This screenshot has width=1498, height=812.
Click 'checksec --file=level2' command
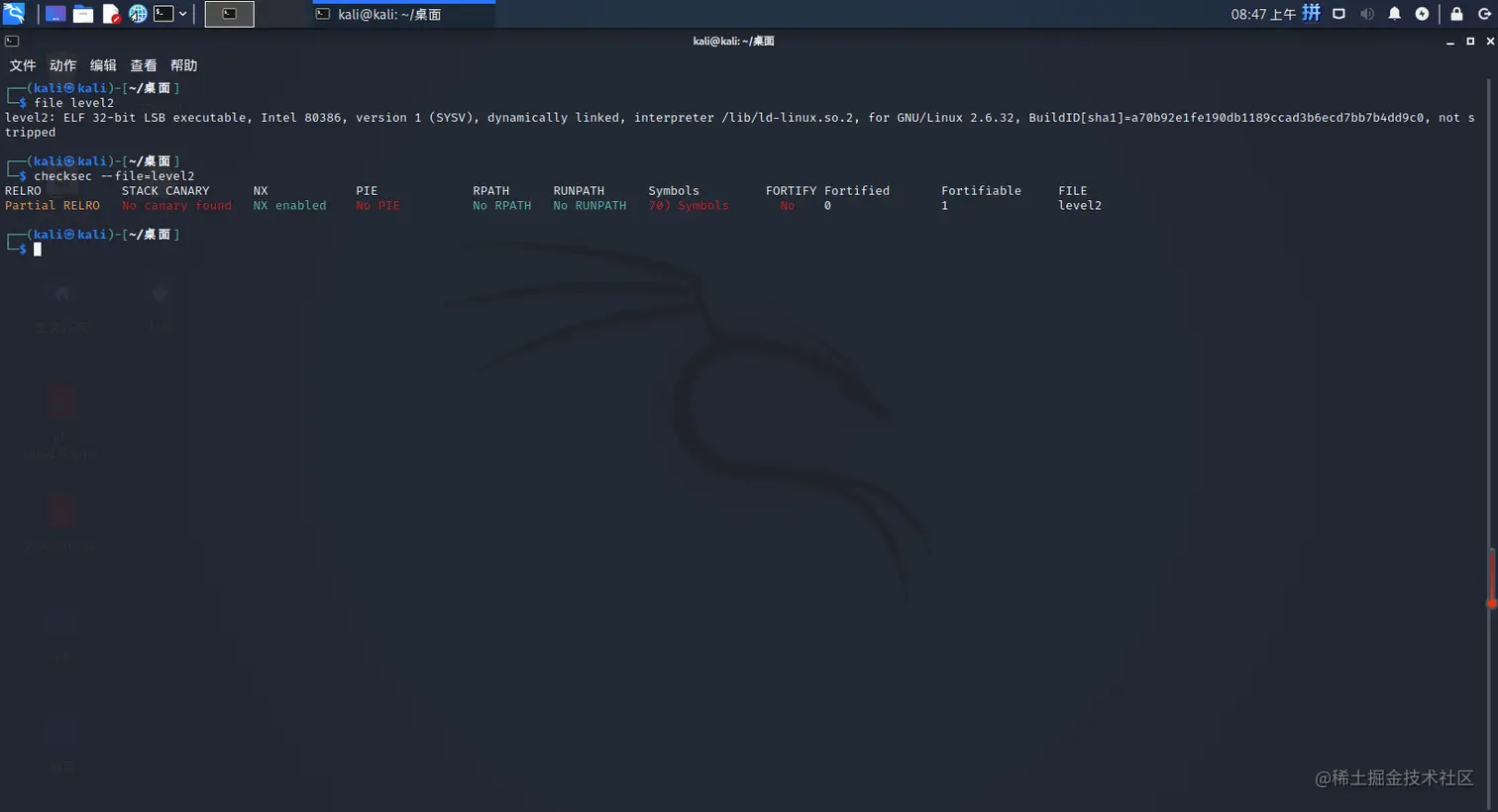click(x=114, y=176)
